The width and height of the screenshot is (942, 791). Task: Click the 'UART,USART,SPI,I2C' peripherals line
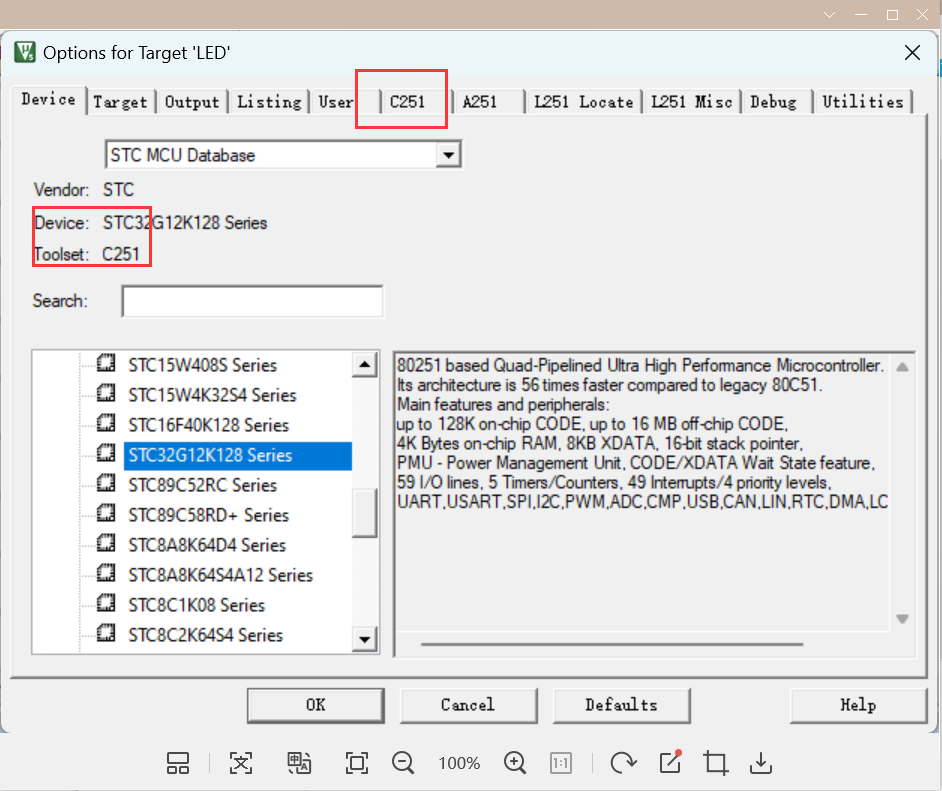tap(642, 502)
